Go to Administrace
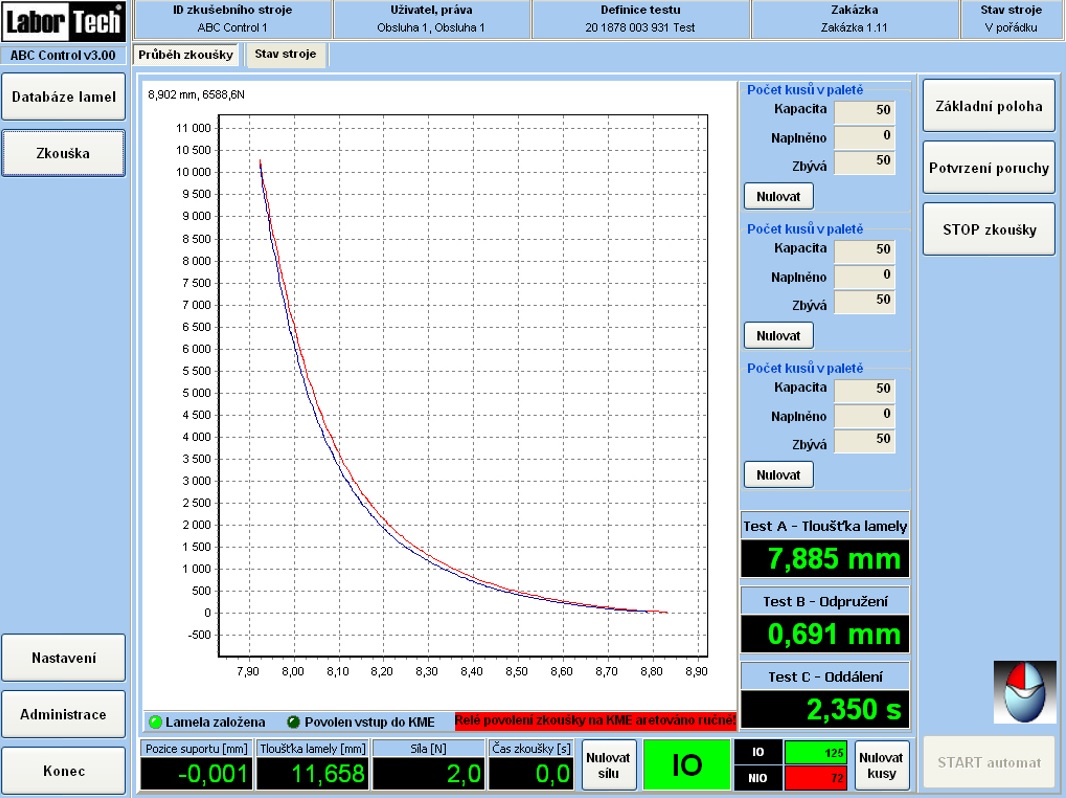This screenshot has width=1066, height=798. tap(63, 714)
